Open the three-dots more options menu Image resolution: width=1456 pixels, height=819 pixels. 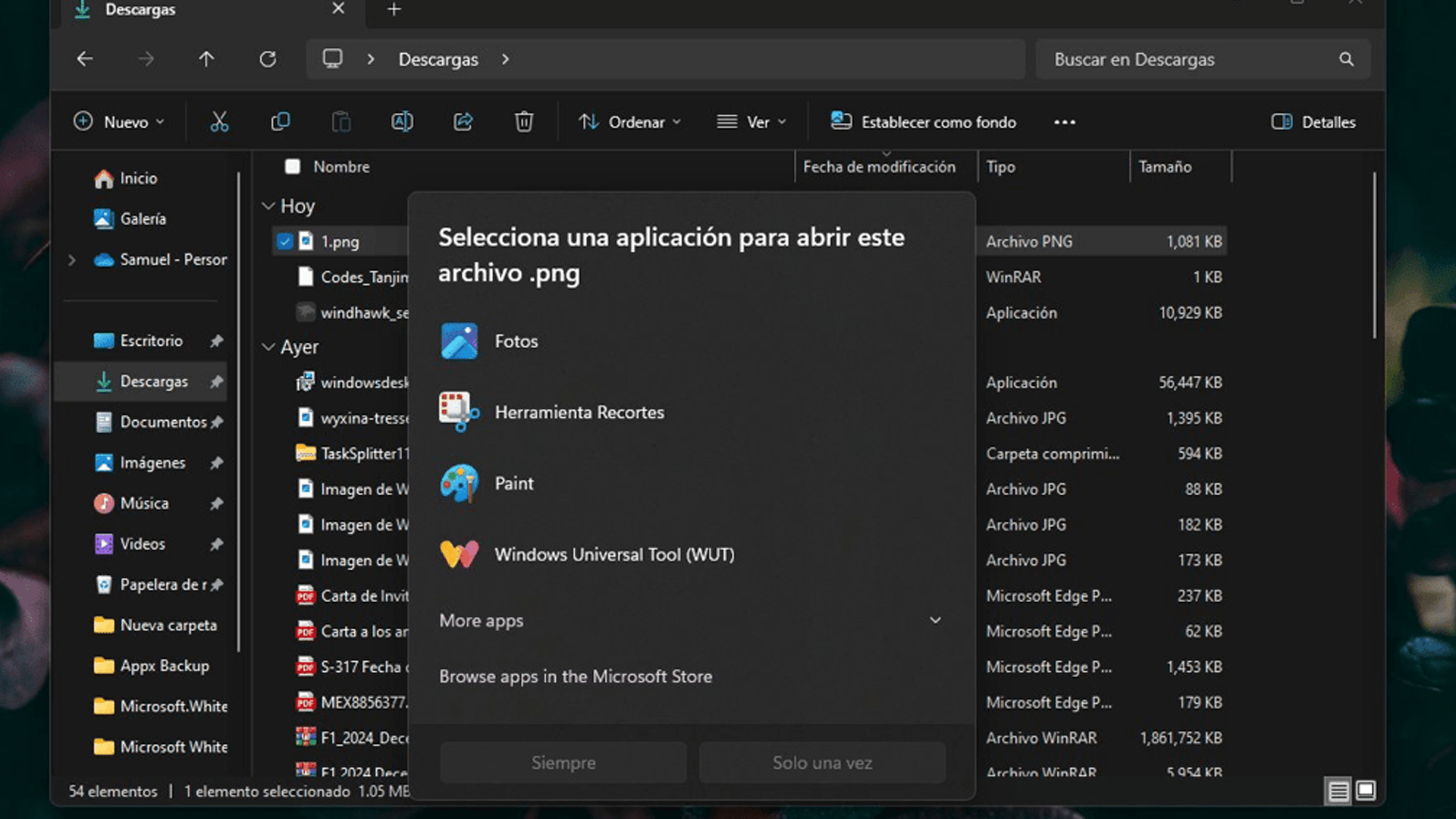coord(1064,122)
